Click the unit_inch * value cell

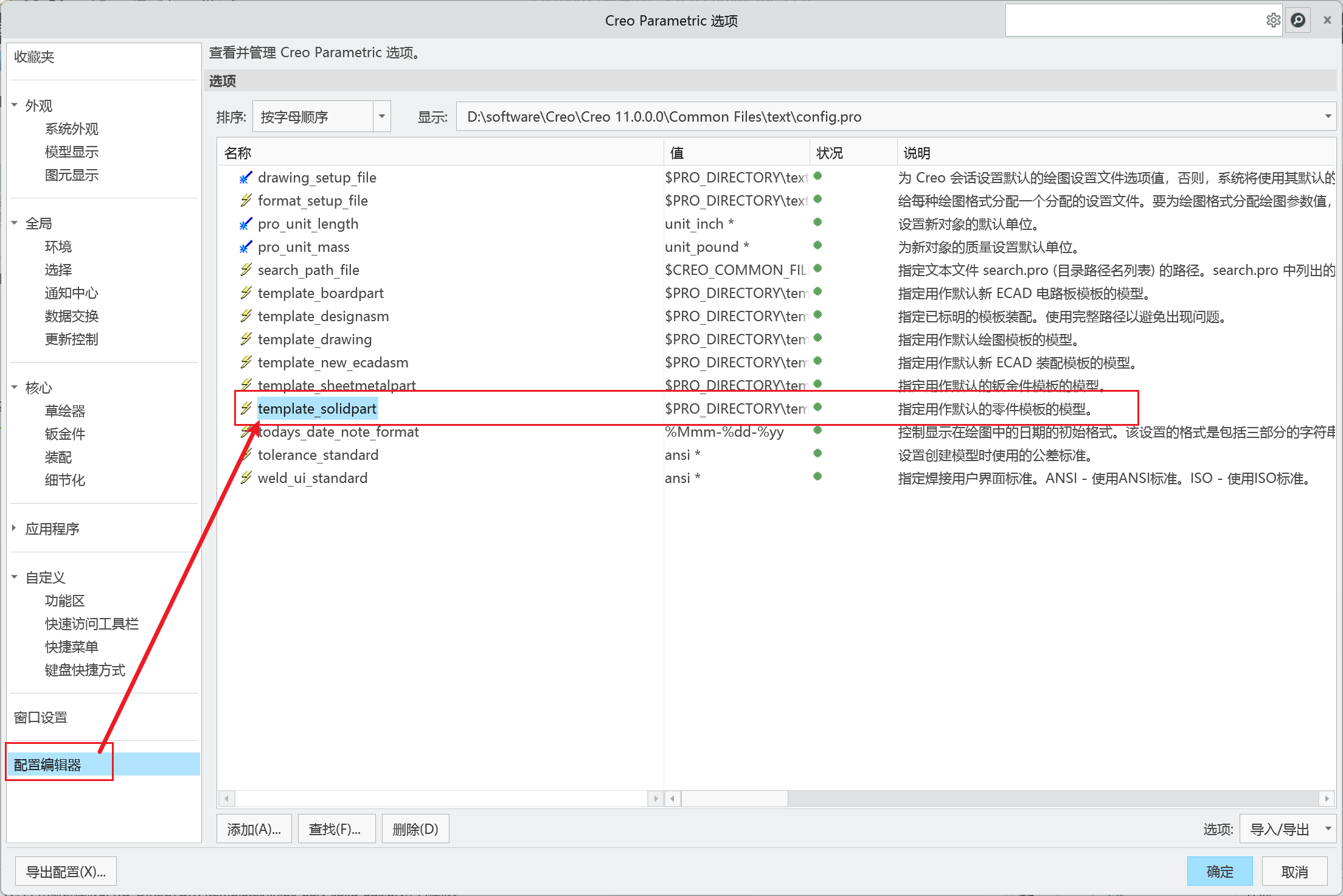coord(699,224)
